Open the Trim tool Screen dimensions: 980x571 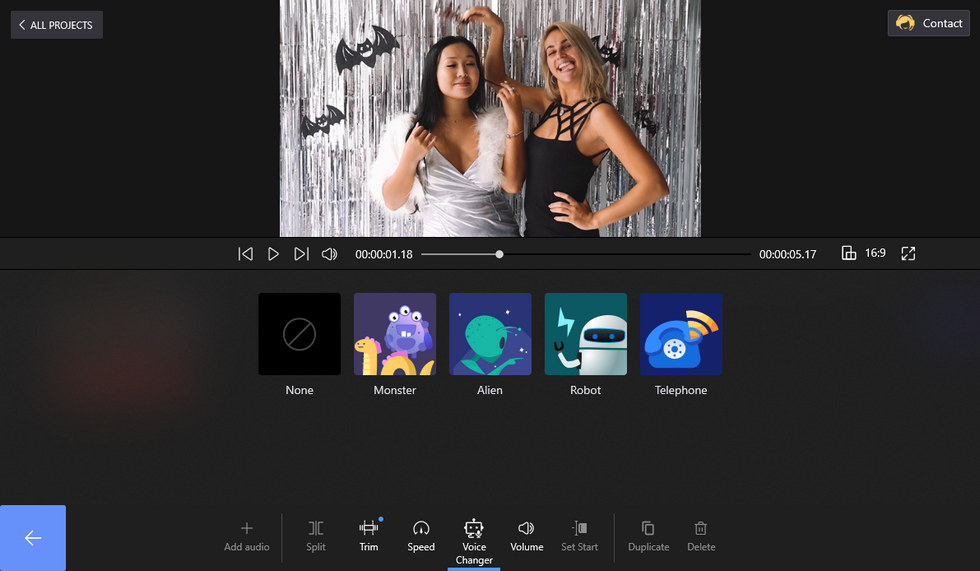click(369, 537)
